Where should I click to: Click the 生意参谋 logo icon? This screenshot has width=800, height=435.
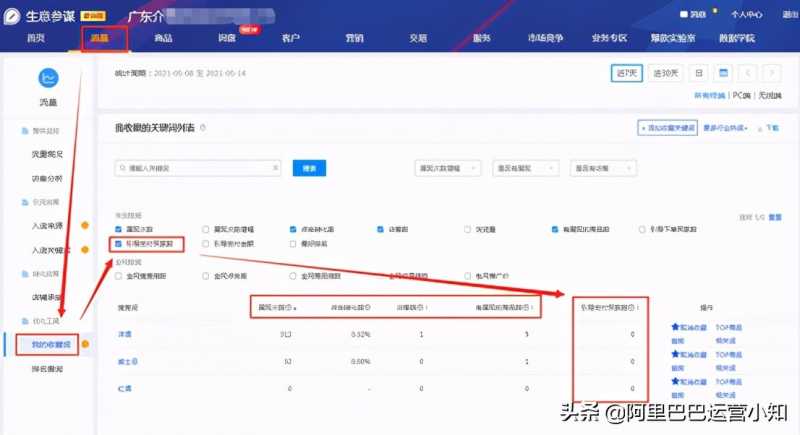tap(12, 16)
